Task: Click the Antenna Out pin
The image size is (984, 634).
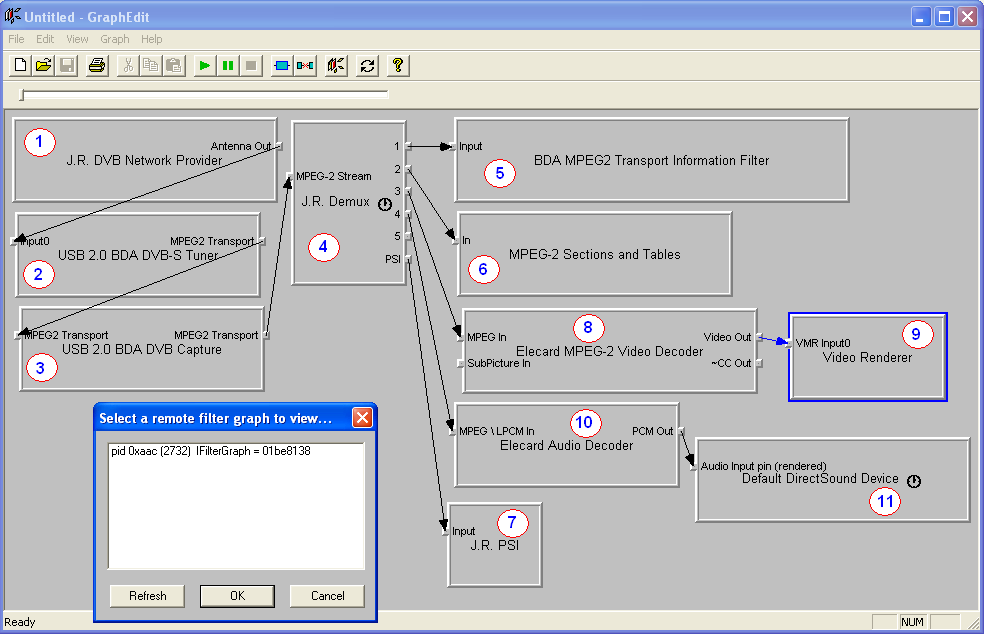Action: coord(279,146)
